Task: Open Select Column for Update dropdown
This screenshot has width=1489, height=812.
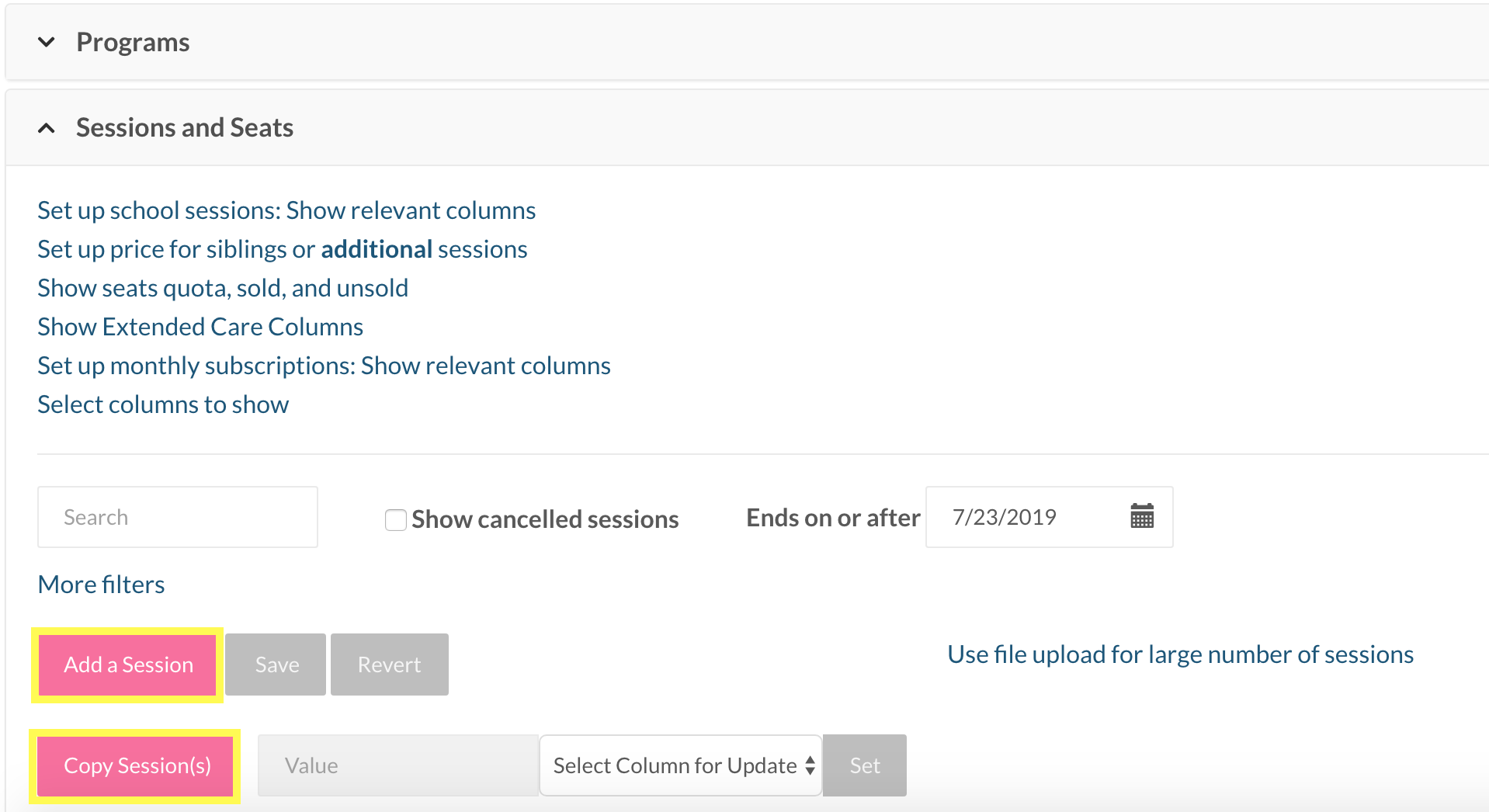Action: (x=680, y=765)
